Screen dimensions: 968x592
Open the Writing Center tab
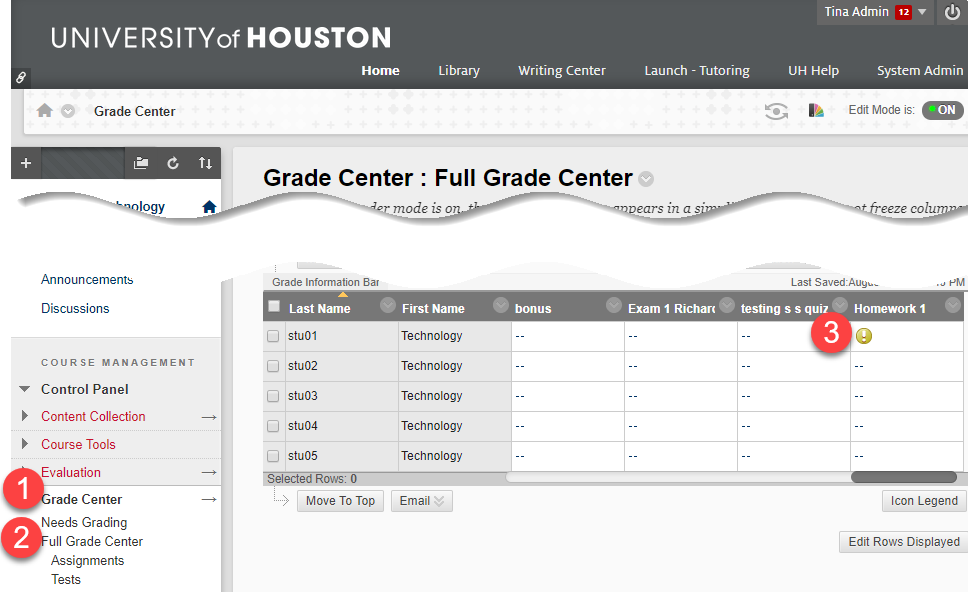click(x=562, y=70)
